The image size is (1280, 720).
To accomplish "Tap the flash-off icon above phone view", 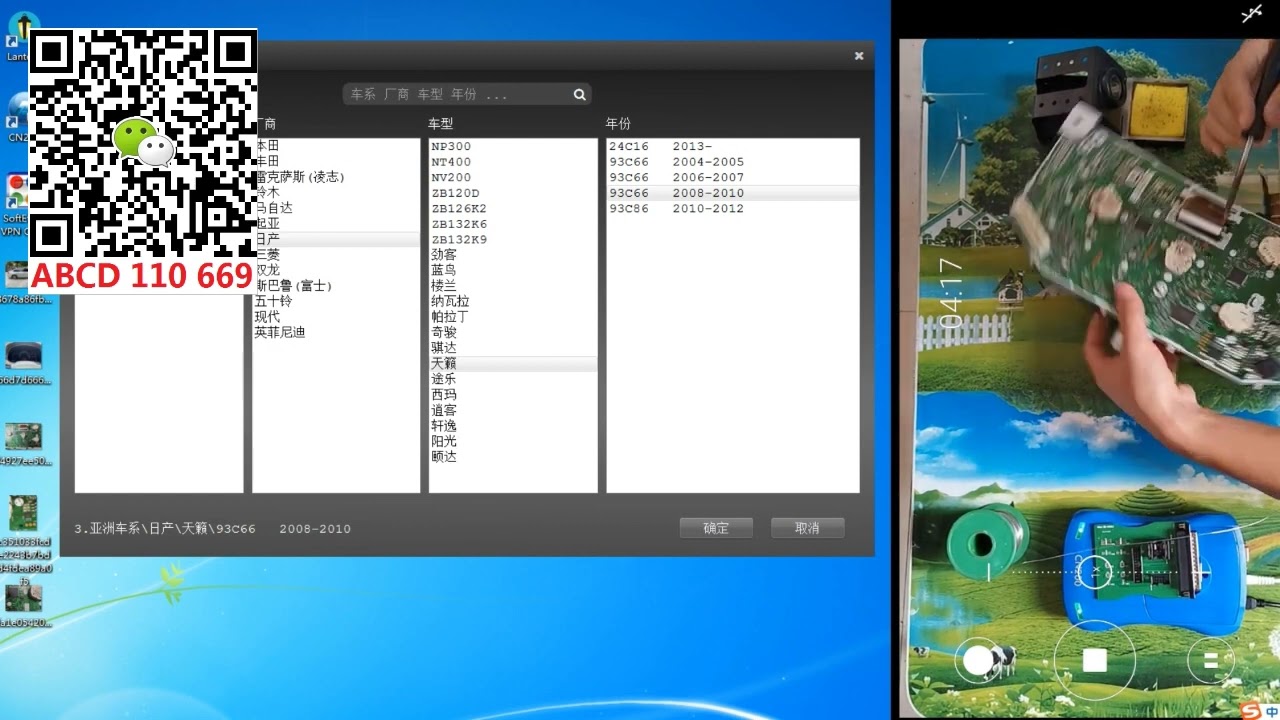I will [1252, 13].
